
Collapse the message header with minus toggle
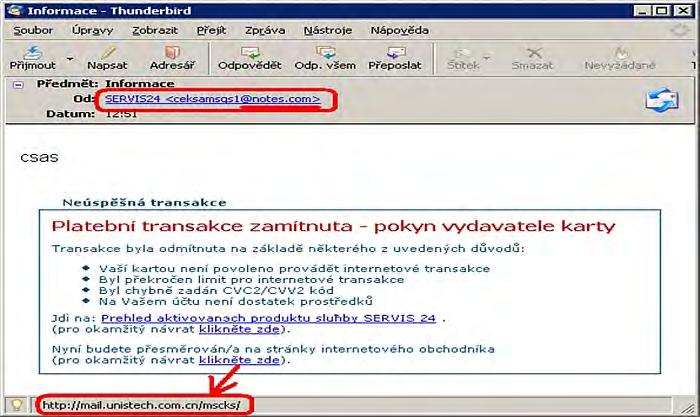(x=18, y=84)
